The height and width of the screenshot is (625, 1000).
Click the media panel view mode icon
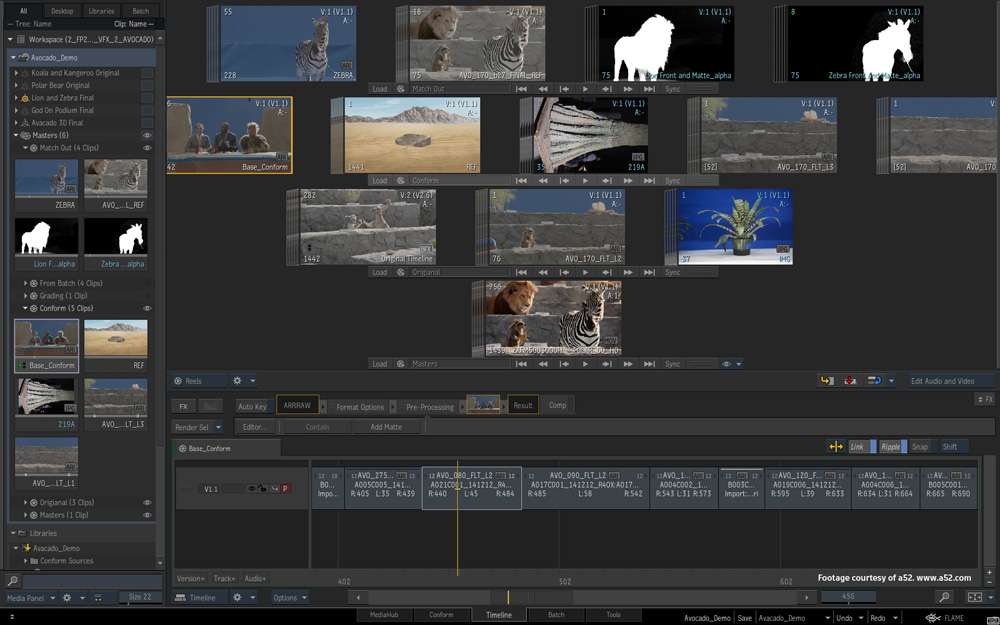pos(98,598)
